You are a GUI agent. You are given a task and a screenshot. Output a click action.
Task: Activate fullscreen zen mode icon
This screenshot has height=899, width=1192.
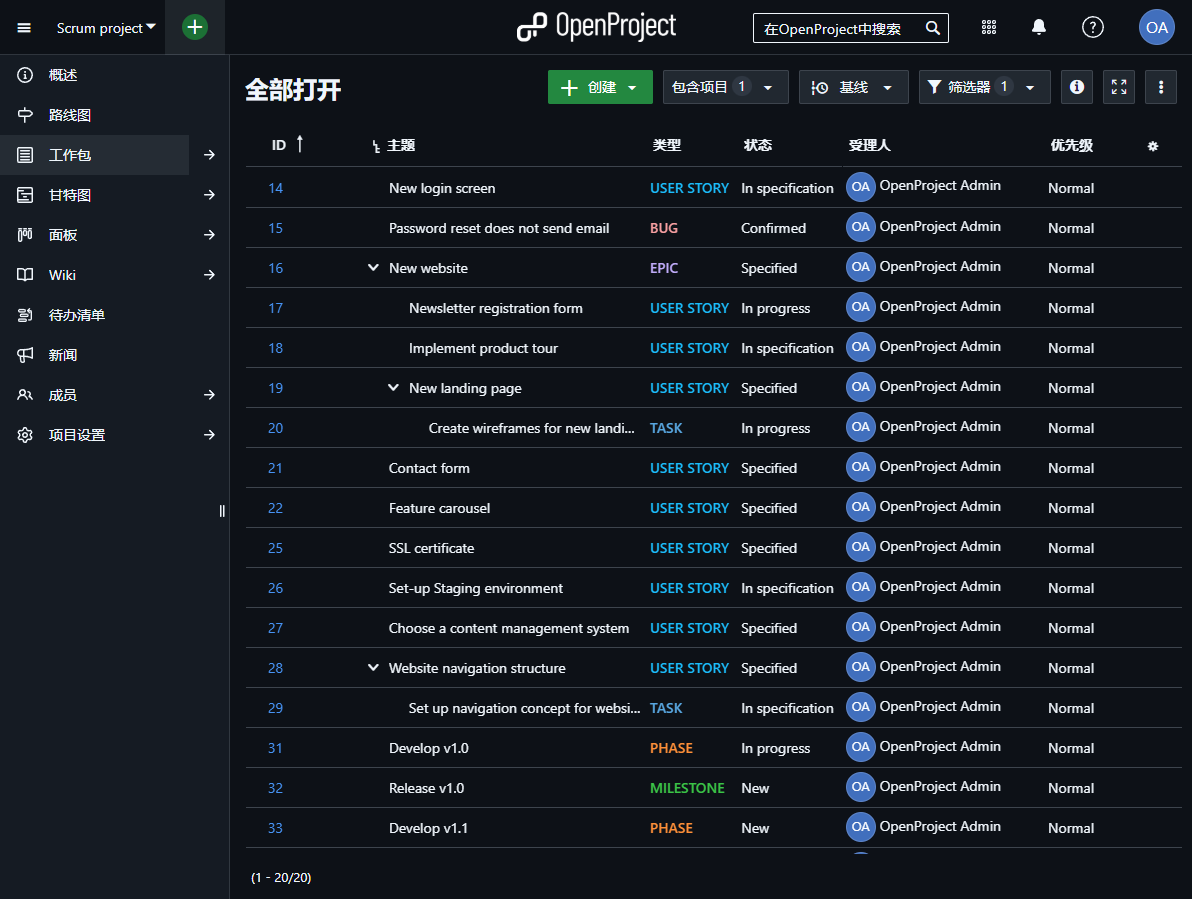pyautogui.click(x=1118, y=87)
